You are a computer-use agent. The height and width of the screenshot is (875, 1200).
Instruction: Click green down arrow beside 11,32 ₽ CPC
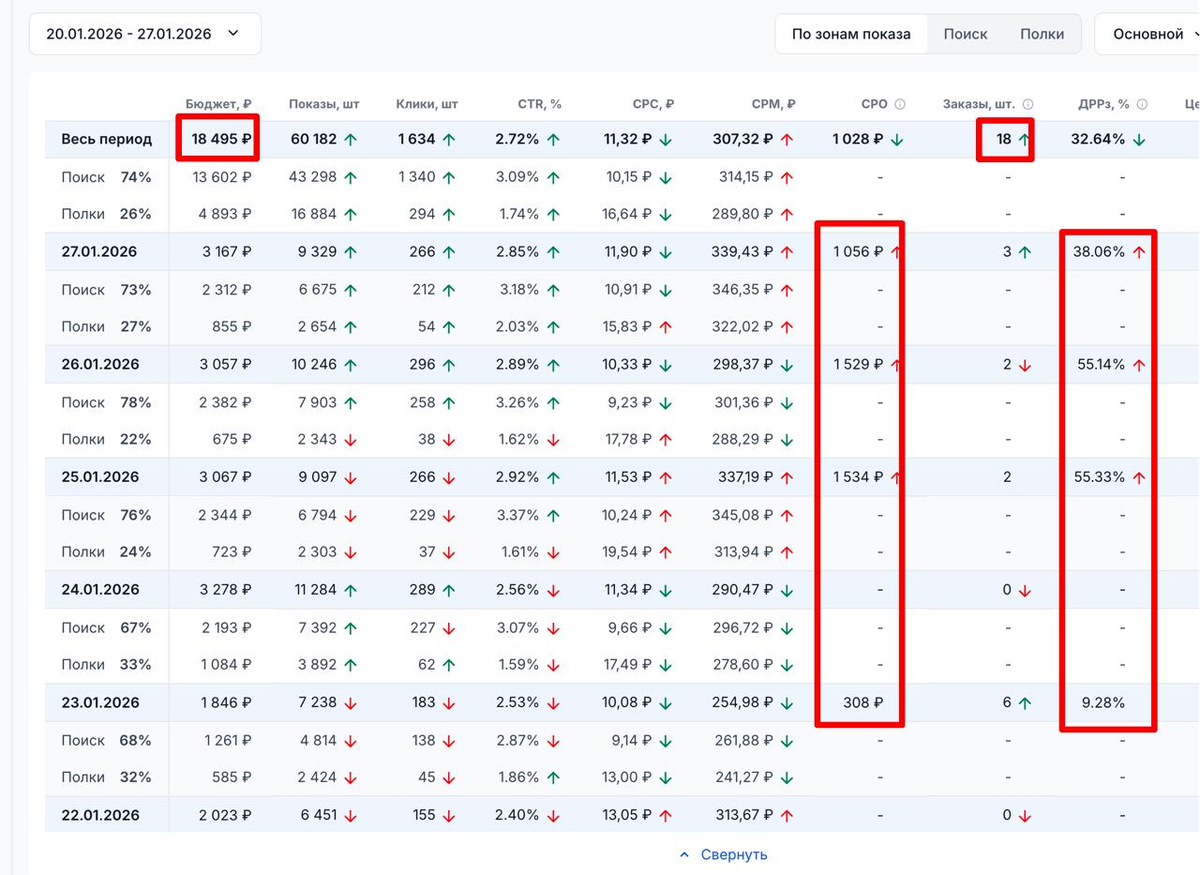click(665, 140)
